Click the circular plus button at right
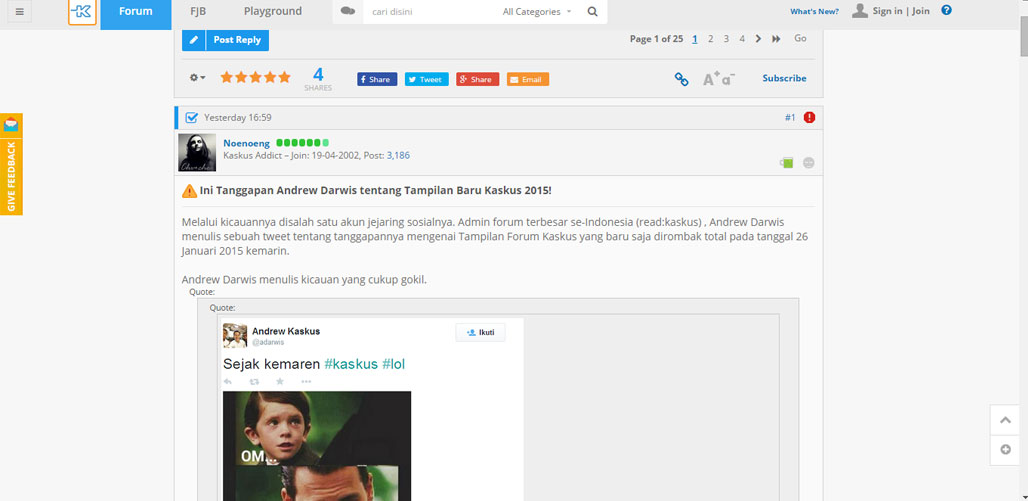 (x=1005, y=450)
